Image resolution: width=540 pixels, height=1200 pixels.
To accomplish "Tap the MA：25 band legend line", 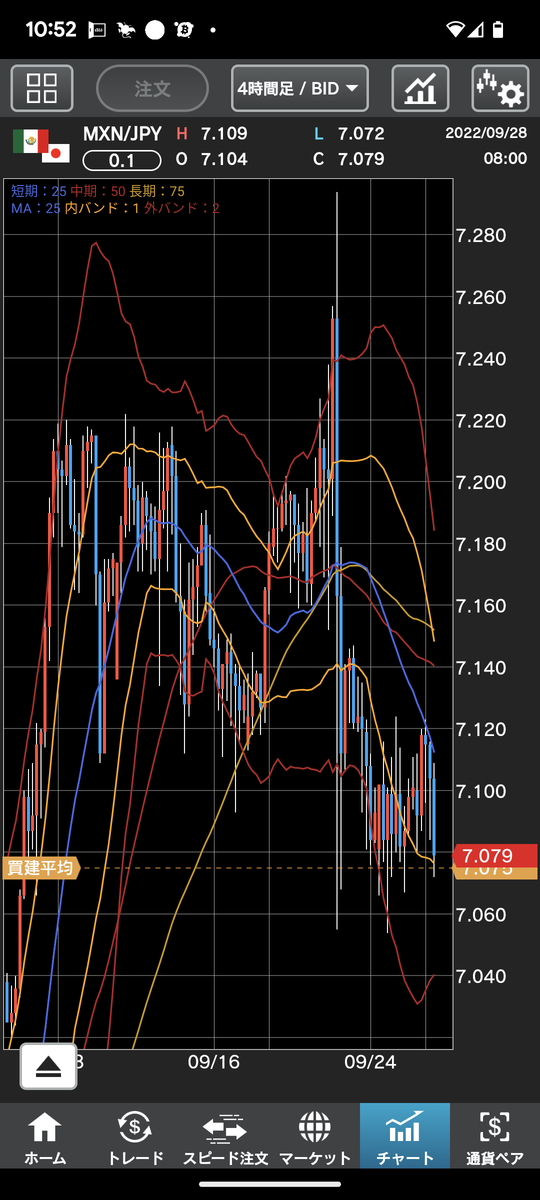I will pos(116,208).
